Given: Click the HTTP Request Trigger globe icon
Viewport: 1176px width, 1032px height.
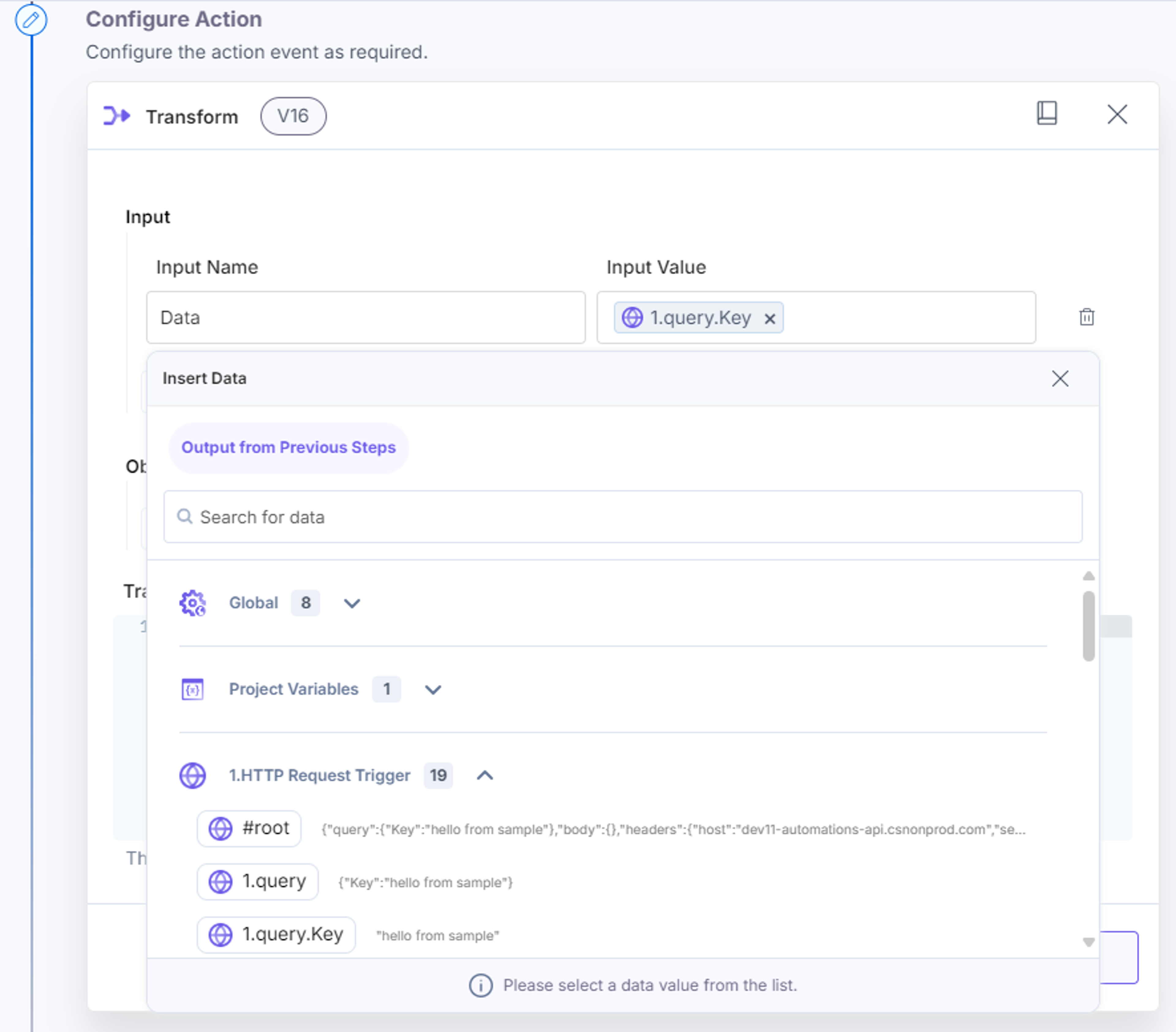Looking at the screenshot, I should [x=193, y=775].
